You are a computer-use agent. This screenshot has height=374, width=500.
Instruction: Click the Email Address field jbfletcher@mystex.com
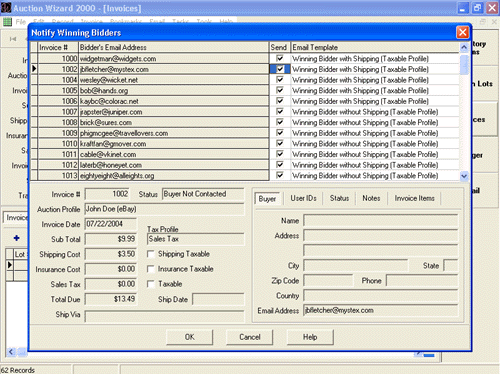pyautogui.click(x=381, y=311)
